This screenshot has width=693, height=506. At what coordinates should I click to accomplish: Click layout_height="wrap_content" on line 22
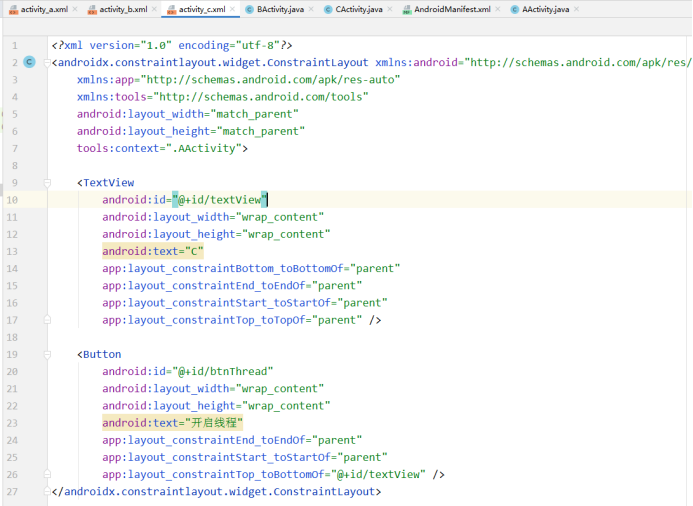(x=216, y=406)
